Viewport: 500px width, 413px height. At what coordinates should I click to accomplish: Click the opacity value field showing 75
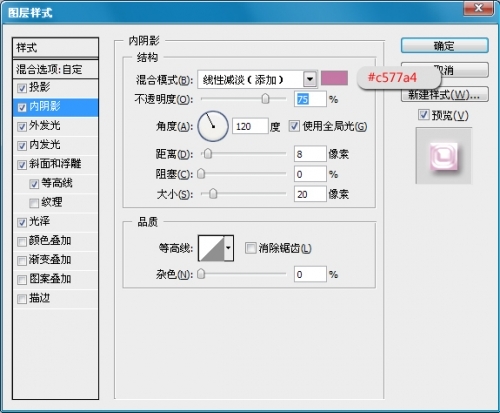[x=310, y=99]
